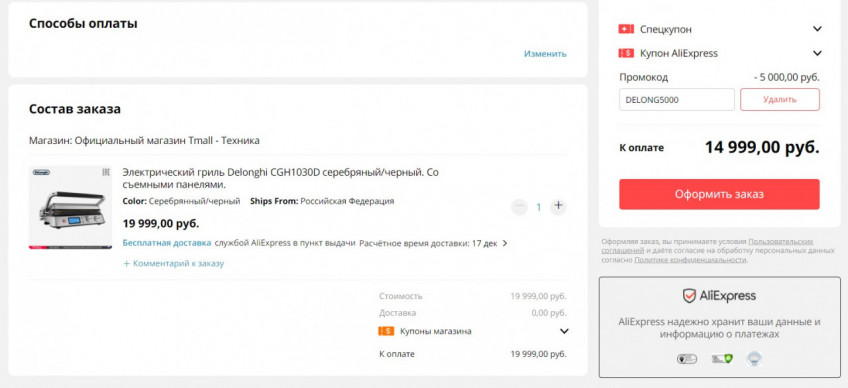Image resolution: width=848 pixels, height=388 pixels.
Task: Click the Состав заказа heading
Action: [x=75, y=109]
